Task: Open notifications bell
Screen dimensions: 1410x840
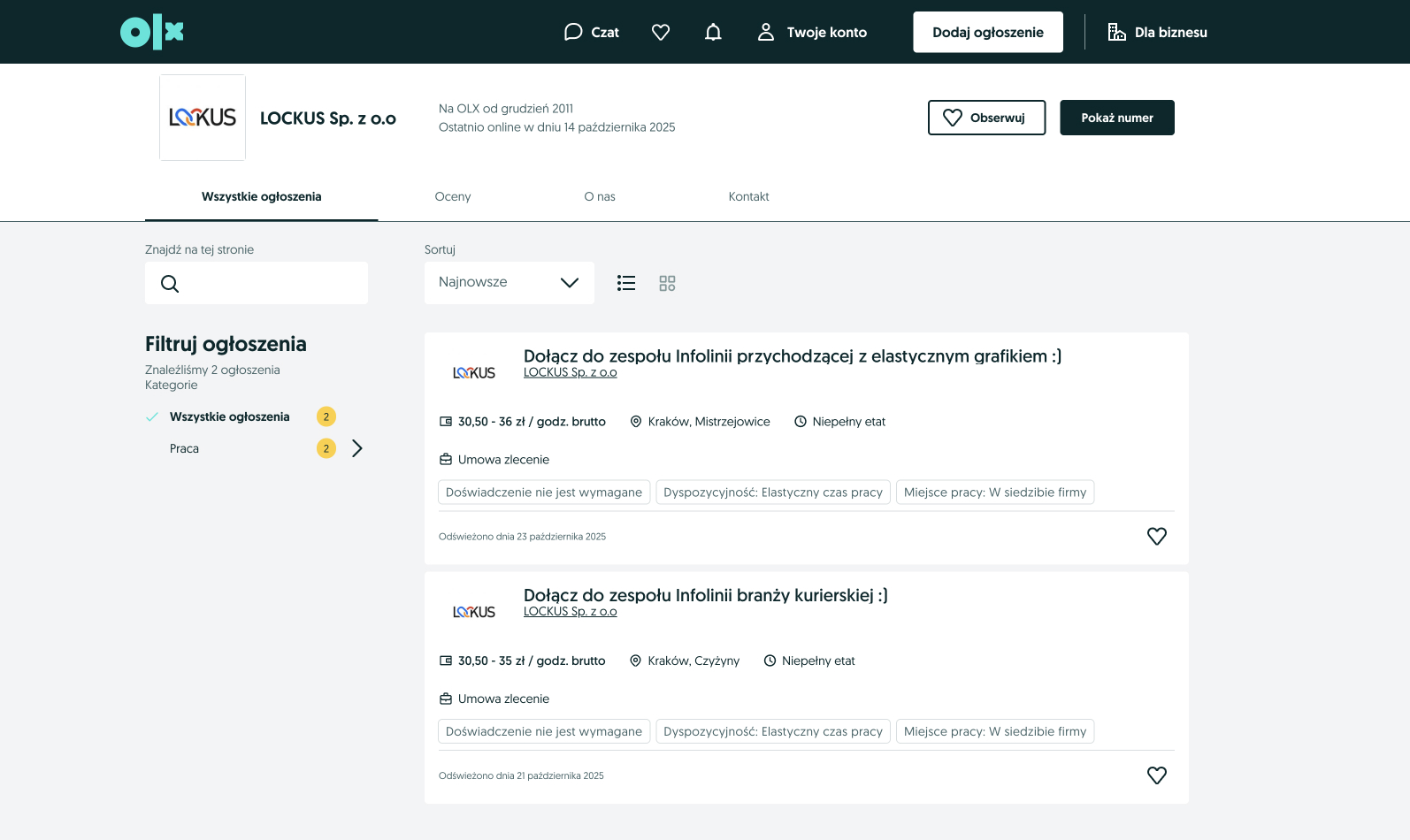Action: (713, 32)
